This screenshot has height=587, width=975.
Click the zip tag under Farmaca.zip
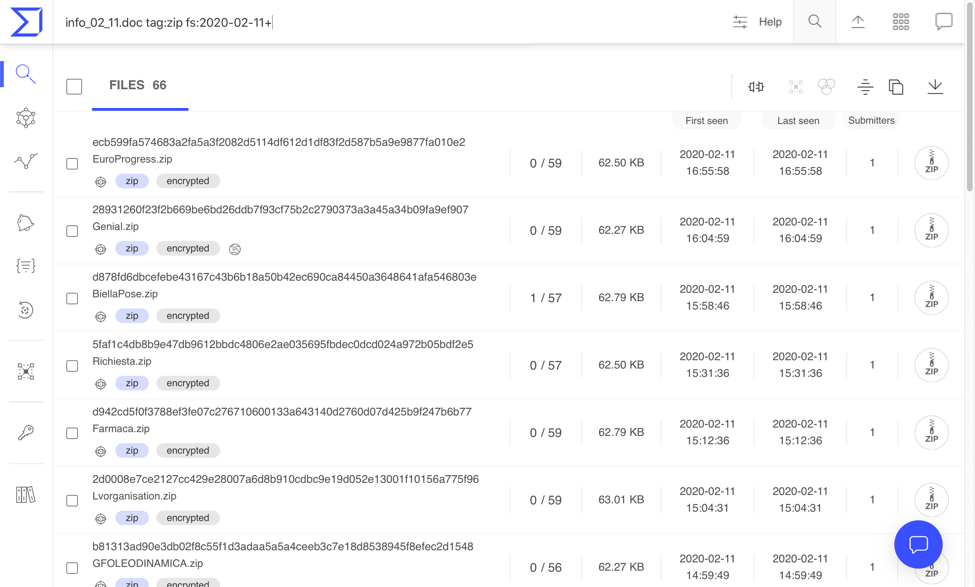click(x=132, y=451)
